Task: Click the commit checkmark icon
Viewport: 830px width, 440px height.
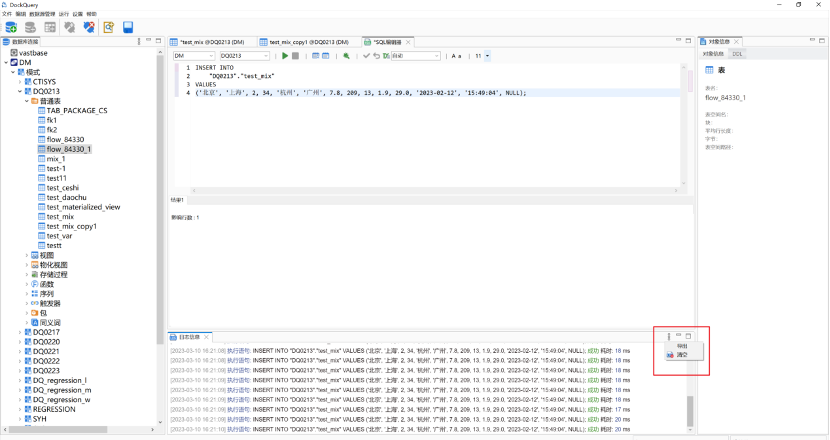Action: 366,56
